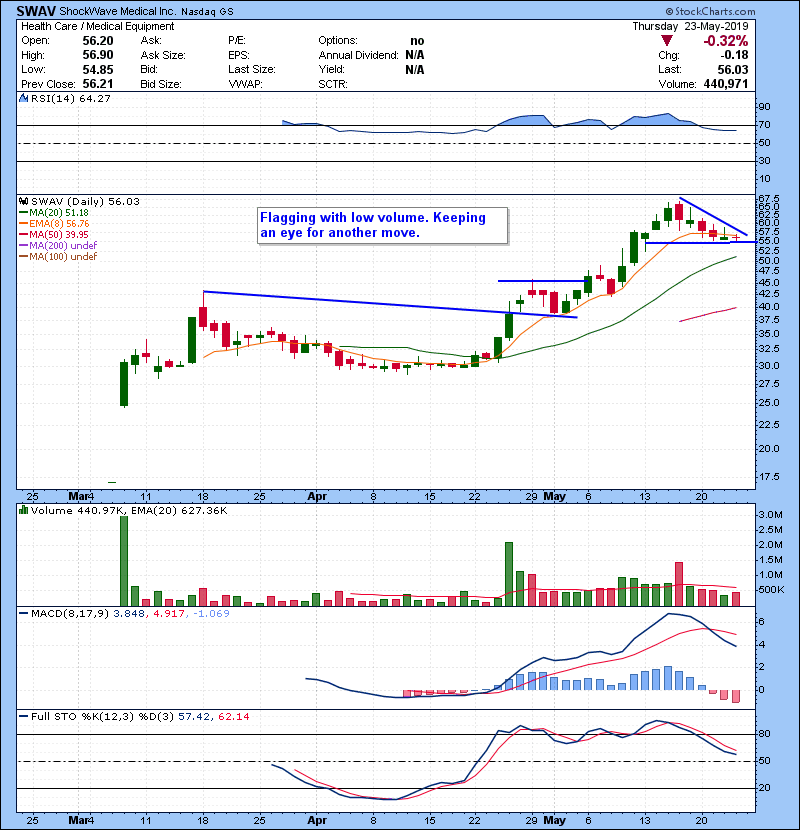Click the Volume 440.97K panel label
Viewport: 800px width, 830px height.
[78, 511]
